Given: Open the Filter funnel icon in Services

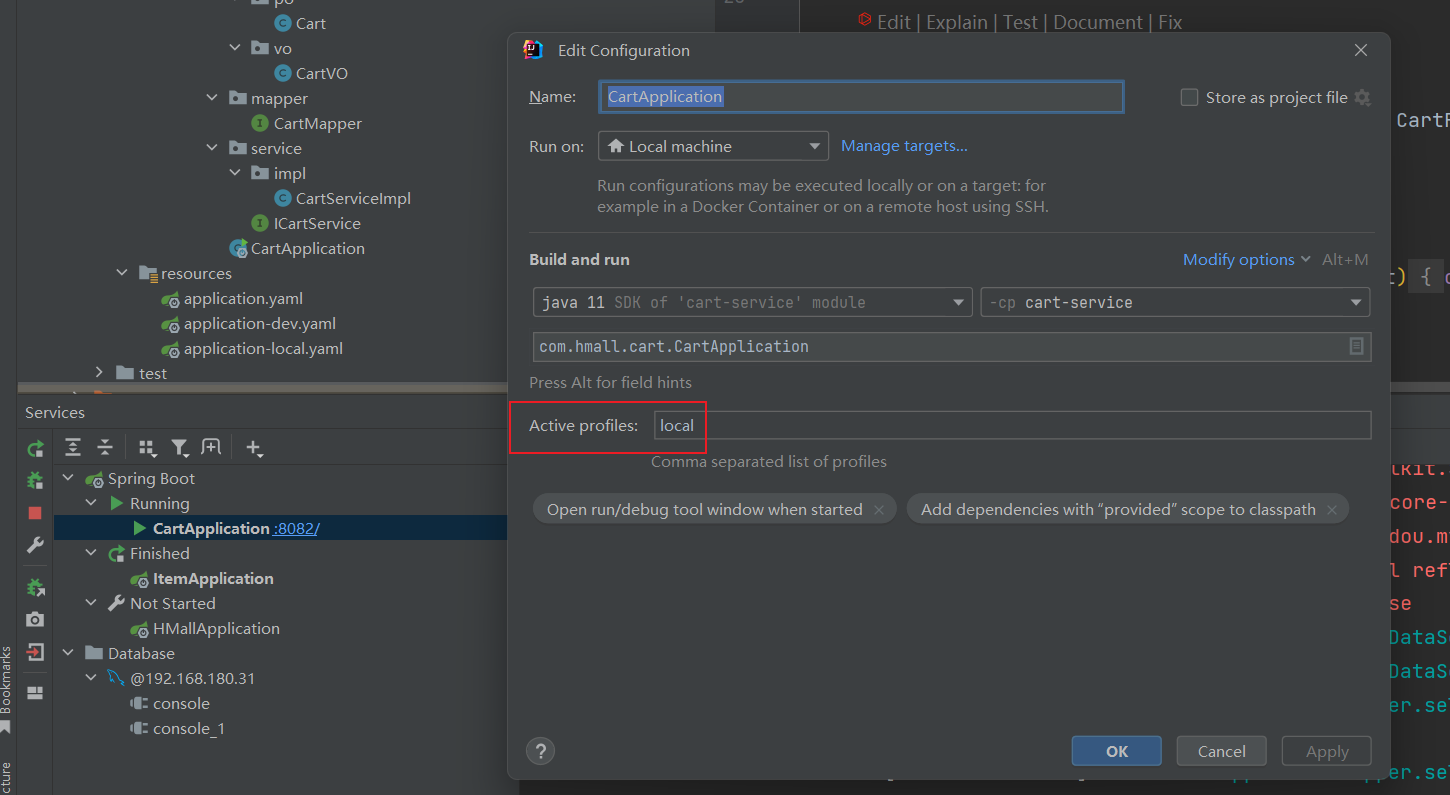Looking at the screenshot, I should coord(180,448).
